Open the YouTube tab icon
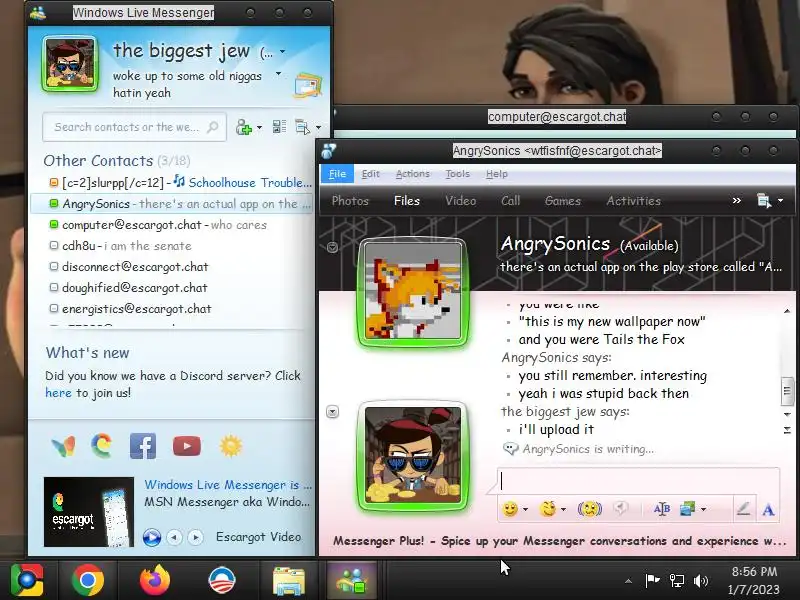 click(x=187, y=446)
